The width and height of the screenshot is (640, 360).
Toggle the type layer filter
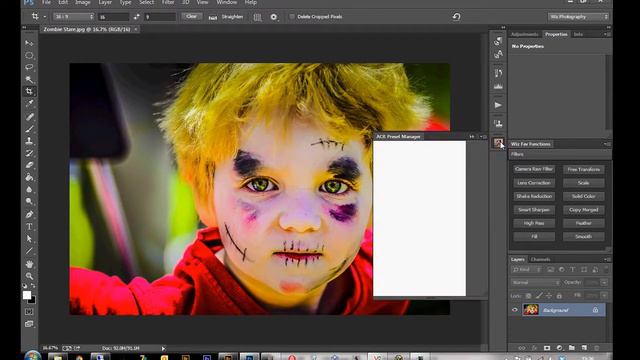tap(572, 270)
